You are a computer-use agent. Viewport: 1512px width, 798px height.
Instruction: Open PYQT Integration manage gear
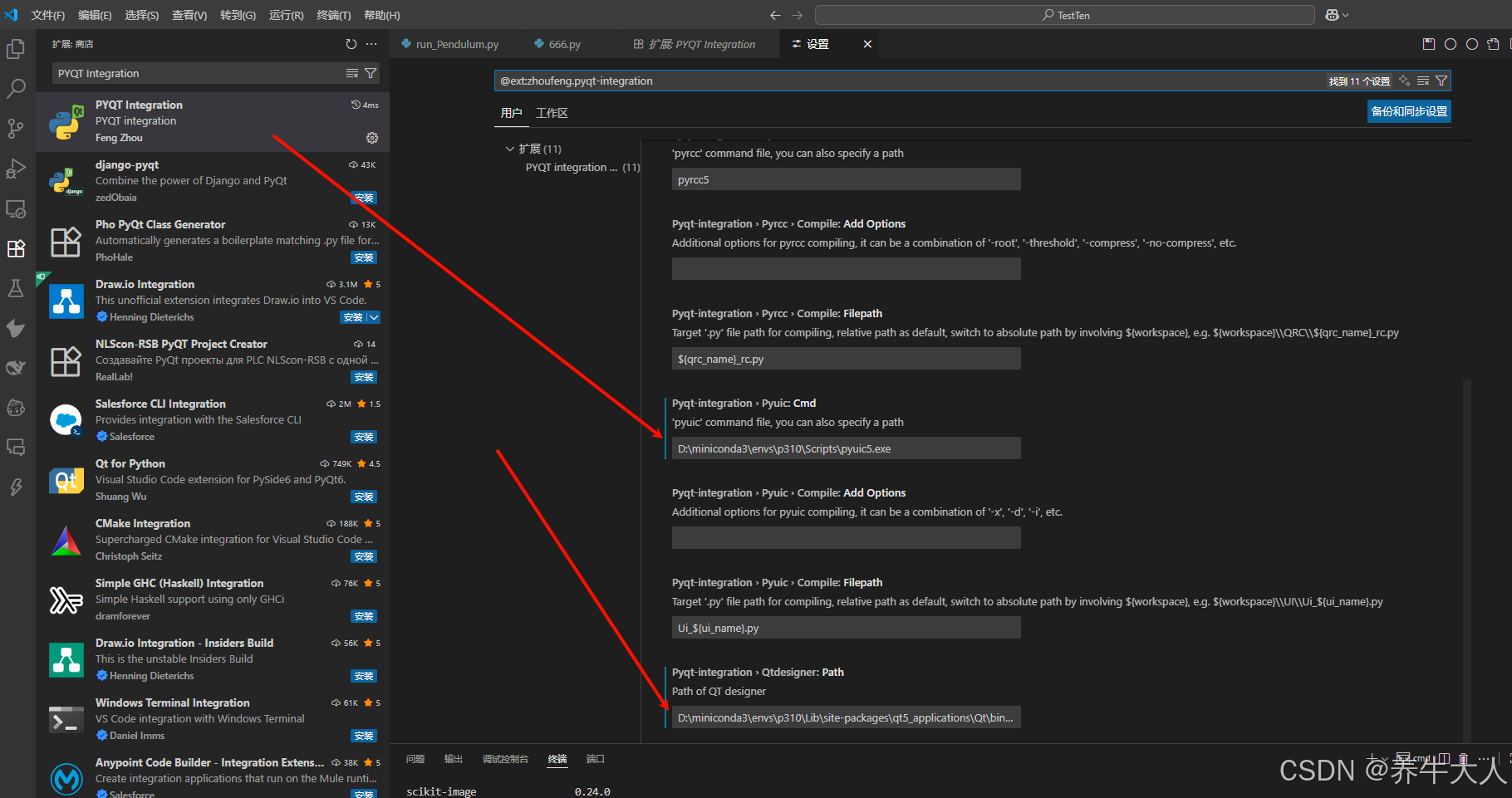372,138
